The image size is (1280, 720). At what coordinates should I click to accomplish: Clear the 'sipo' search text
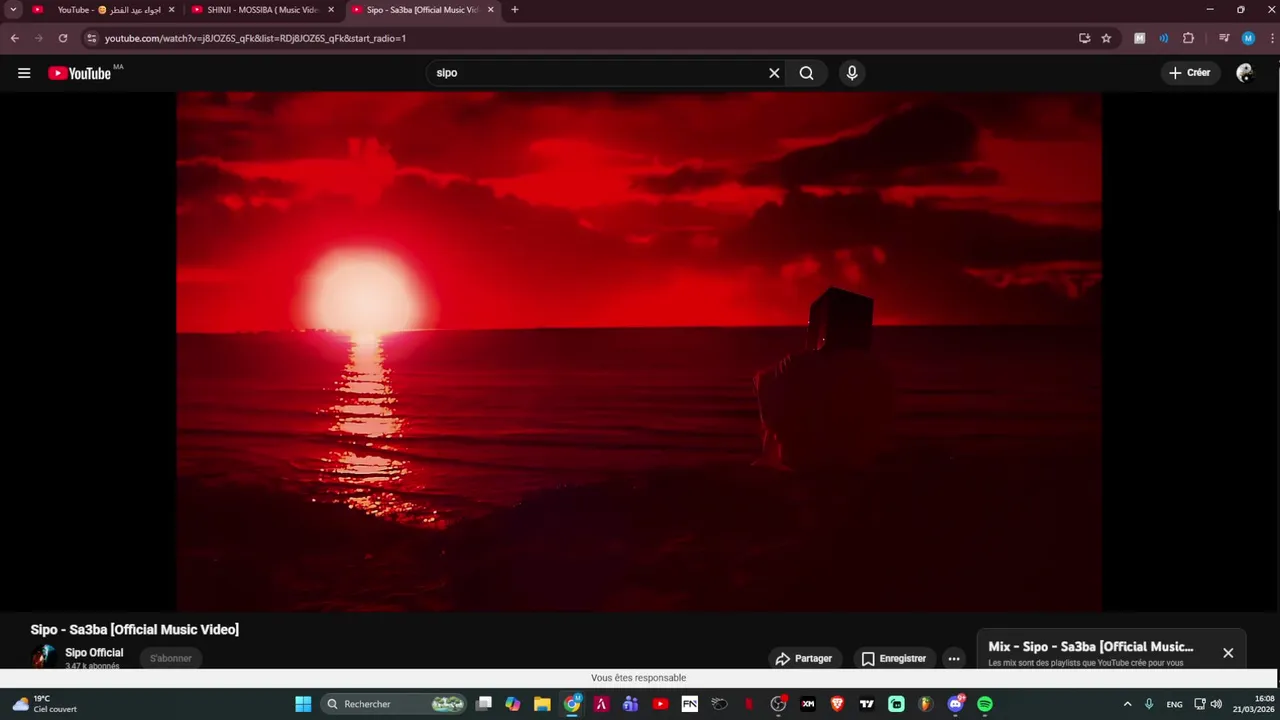click(774, 73)
